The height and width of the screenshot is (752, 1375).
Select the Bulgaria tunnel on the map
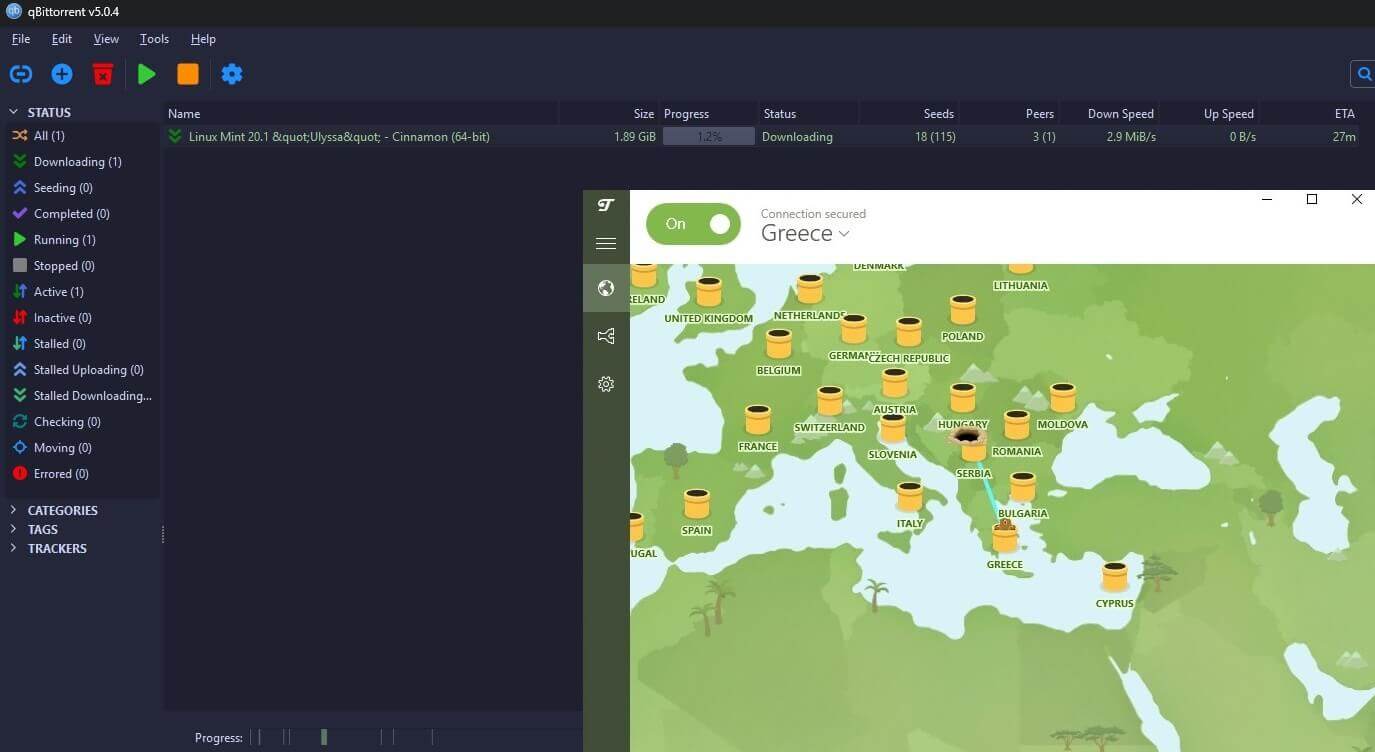(x=1023, y=487)
